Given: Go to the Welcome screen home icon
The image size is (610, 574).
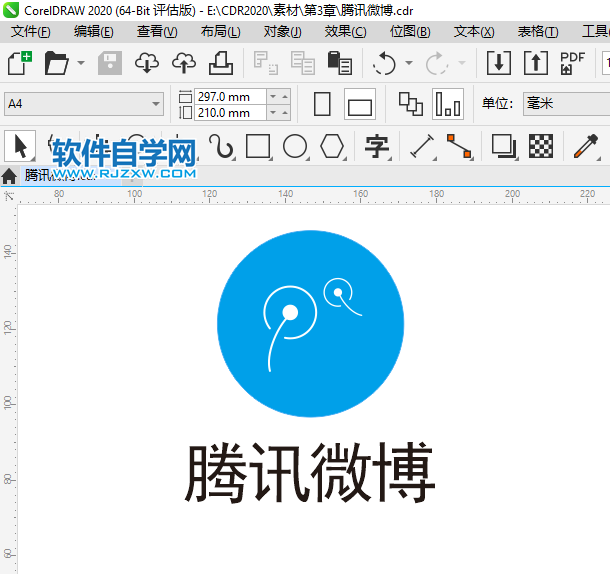Looking at the screenshot, I should point(9,176).
